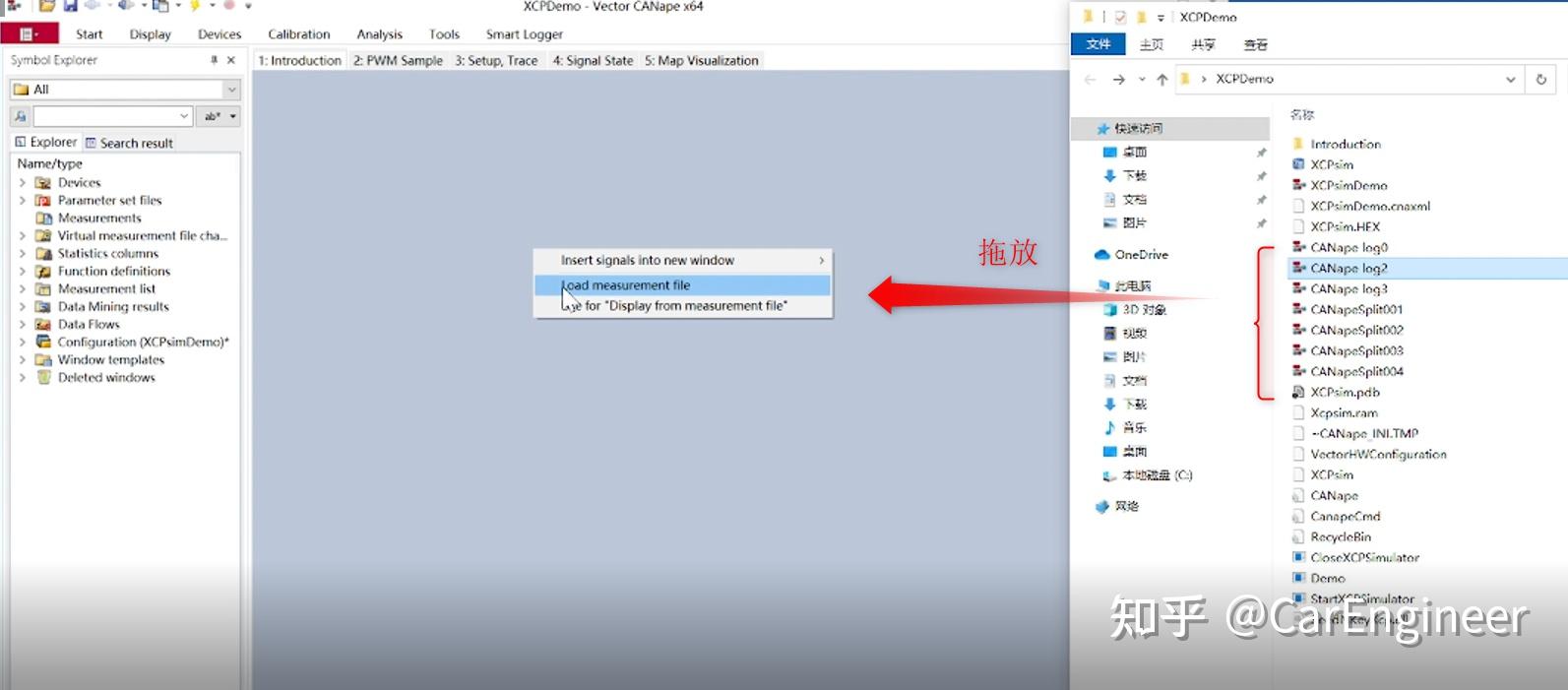Go up one folder level in File Explorer
Viewport: 1568px width, 690px height.
click(x=1162, y=80)
